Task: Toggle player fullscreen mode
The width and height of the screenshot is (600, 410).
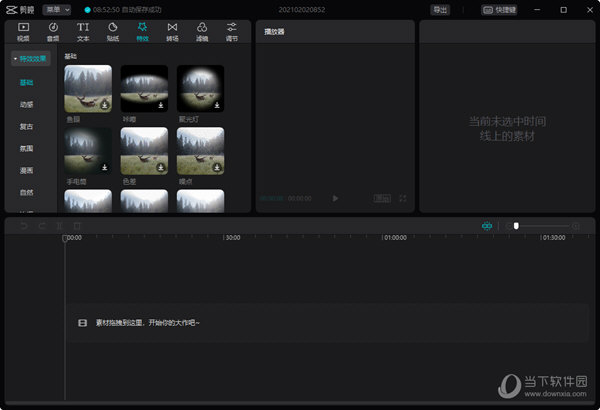Action: (x=403, y=199)
